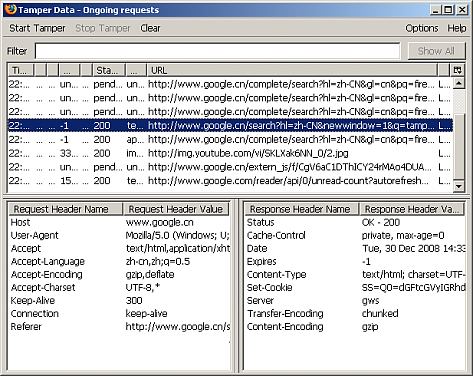The image size is (473, 376).
Task: Select the Keep-Alive request header row
Action: click(119, 300)
